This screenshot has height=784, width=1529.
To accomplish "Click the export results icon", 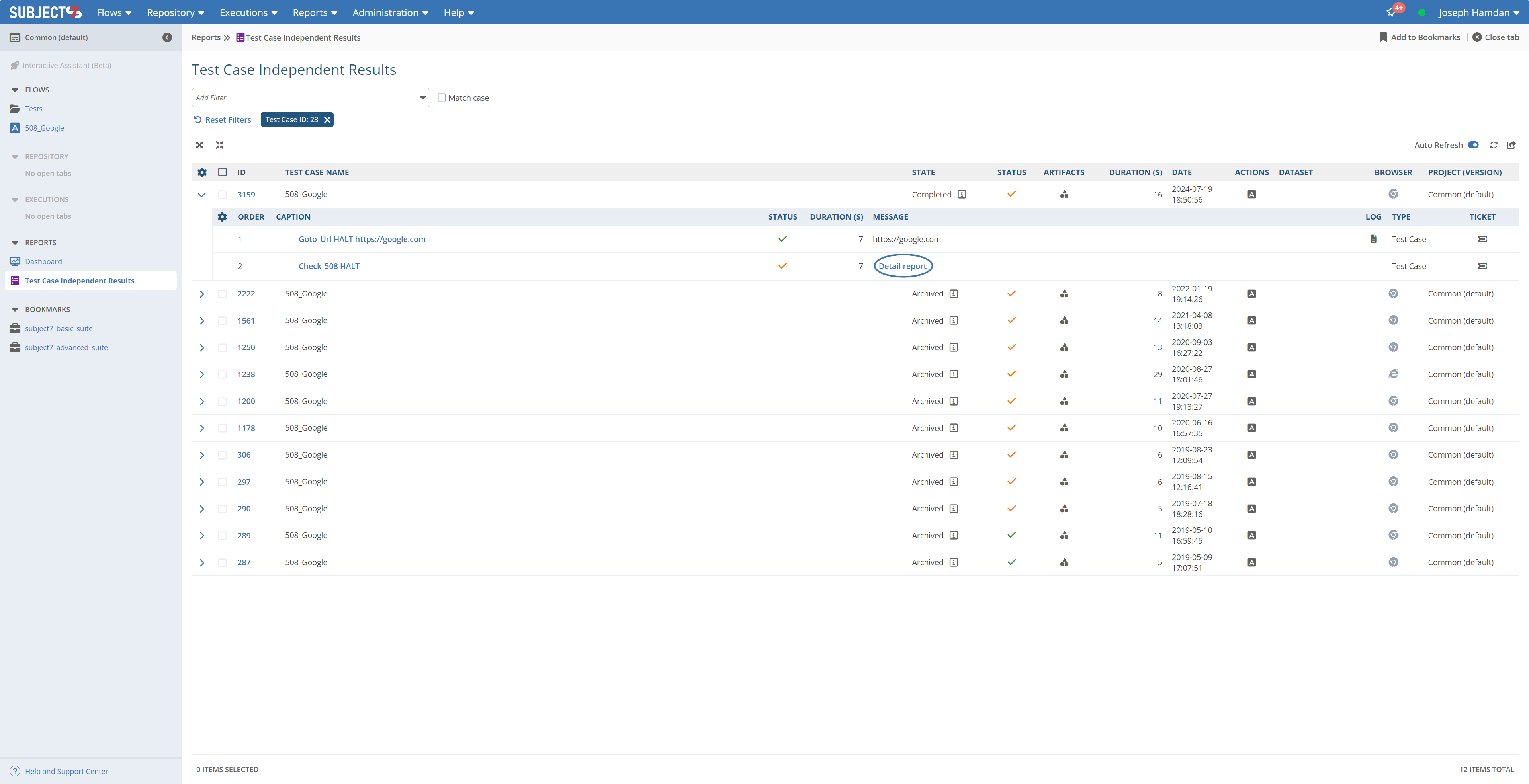I will point(1511,145).
